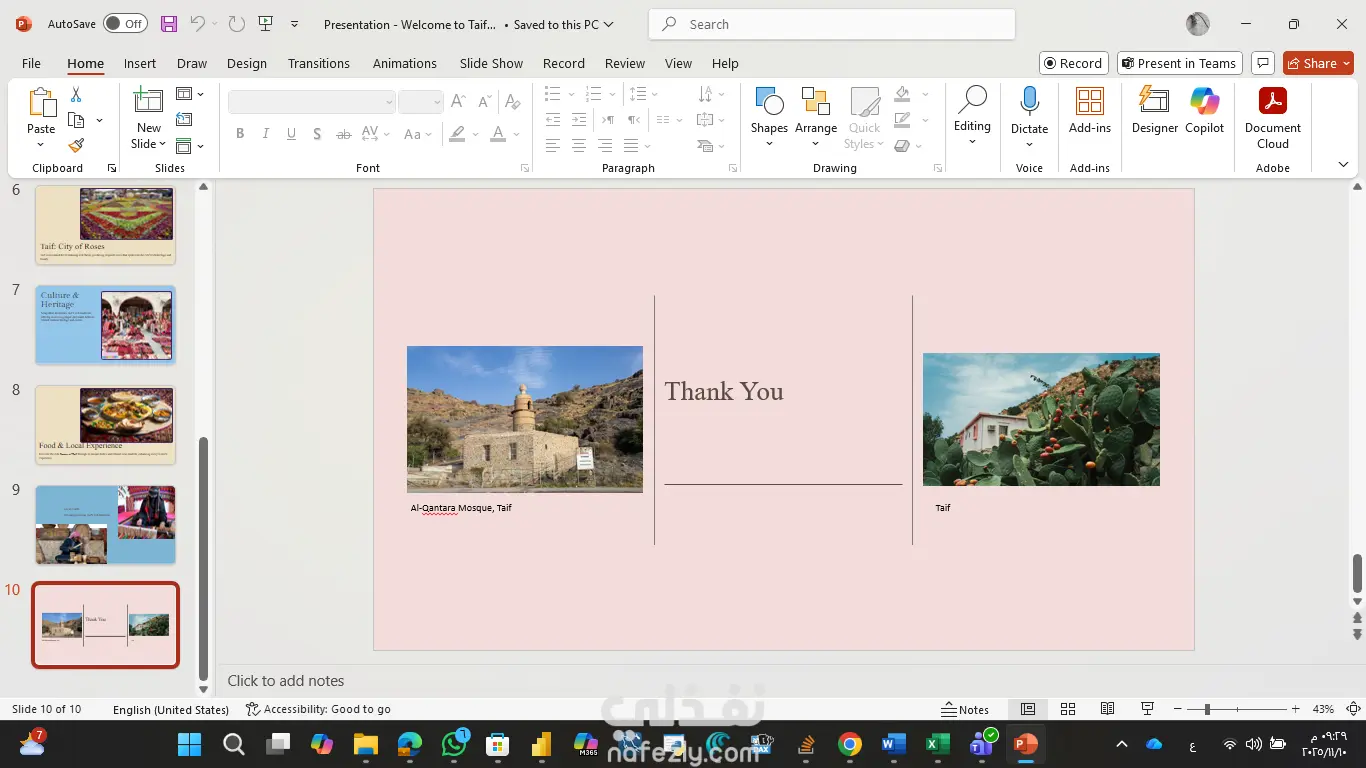
Task: Switch to Slide Sorter view
Action: tap(1067, 709)
